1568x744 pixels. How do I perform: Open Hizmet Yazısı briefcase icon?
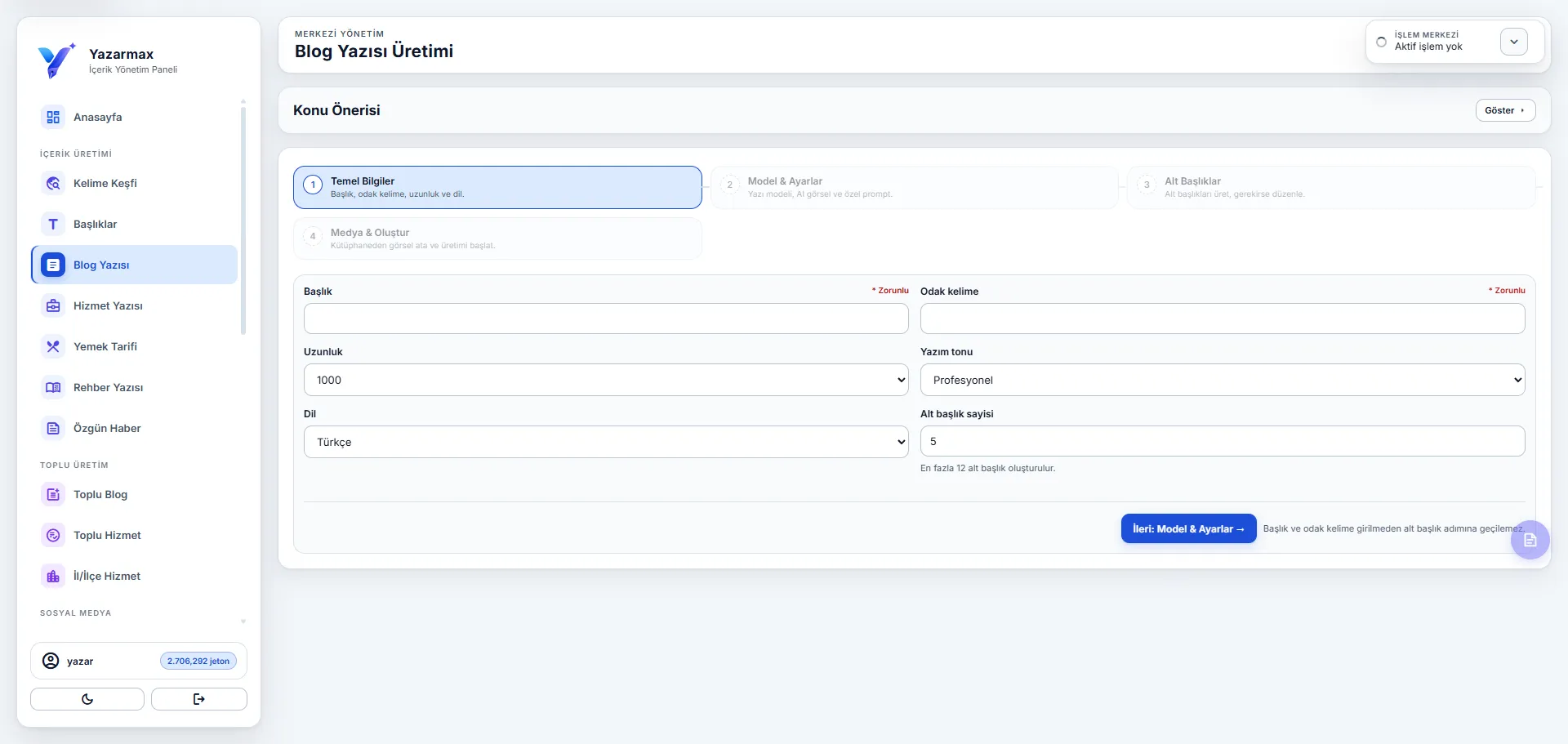[53, 305]
